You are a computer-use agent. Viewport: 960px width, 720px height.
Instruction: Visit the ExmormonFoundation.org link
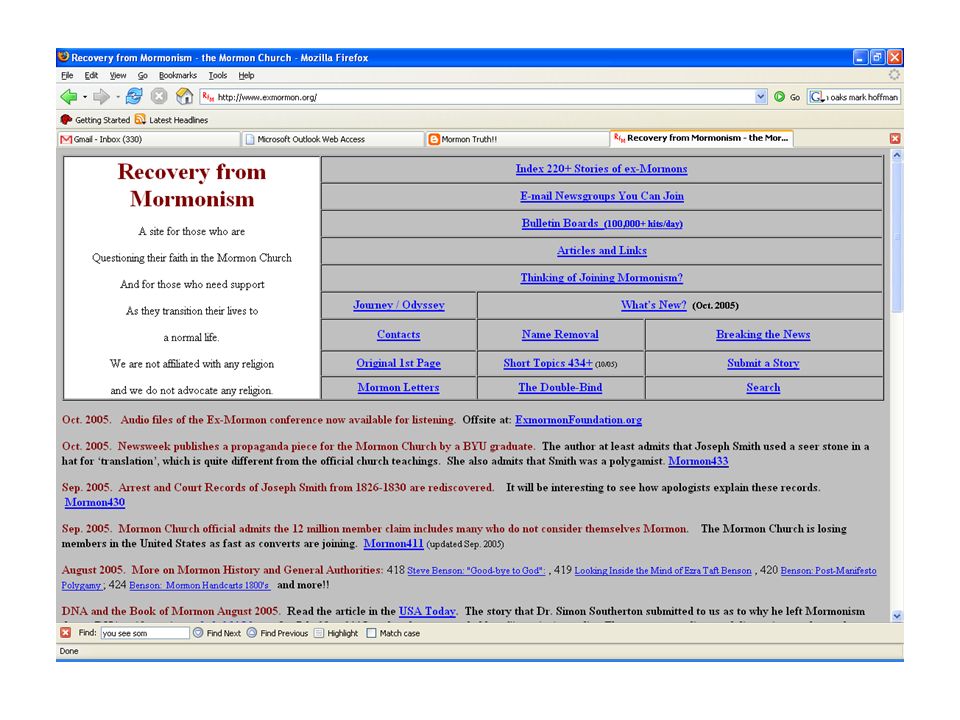tap(579, 420)
